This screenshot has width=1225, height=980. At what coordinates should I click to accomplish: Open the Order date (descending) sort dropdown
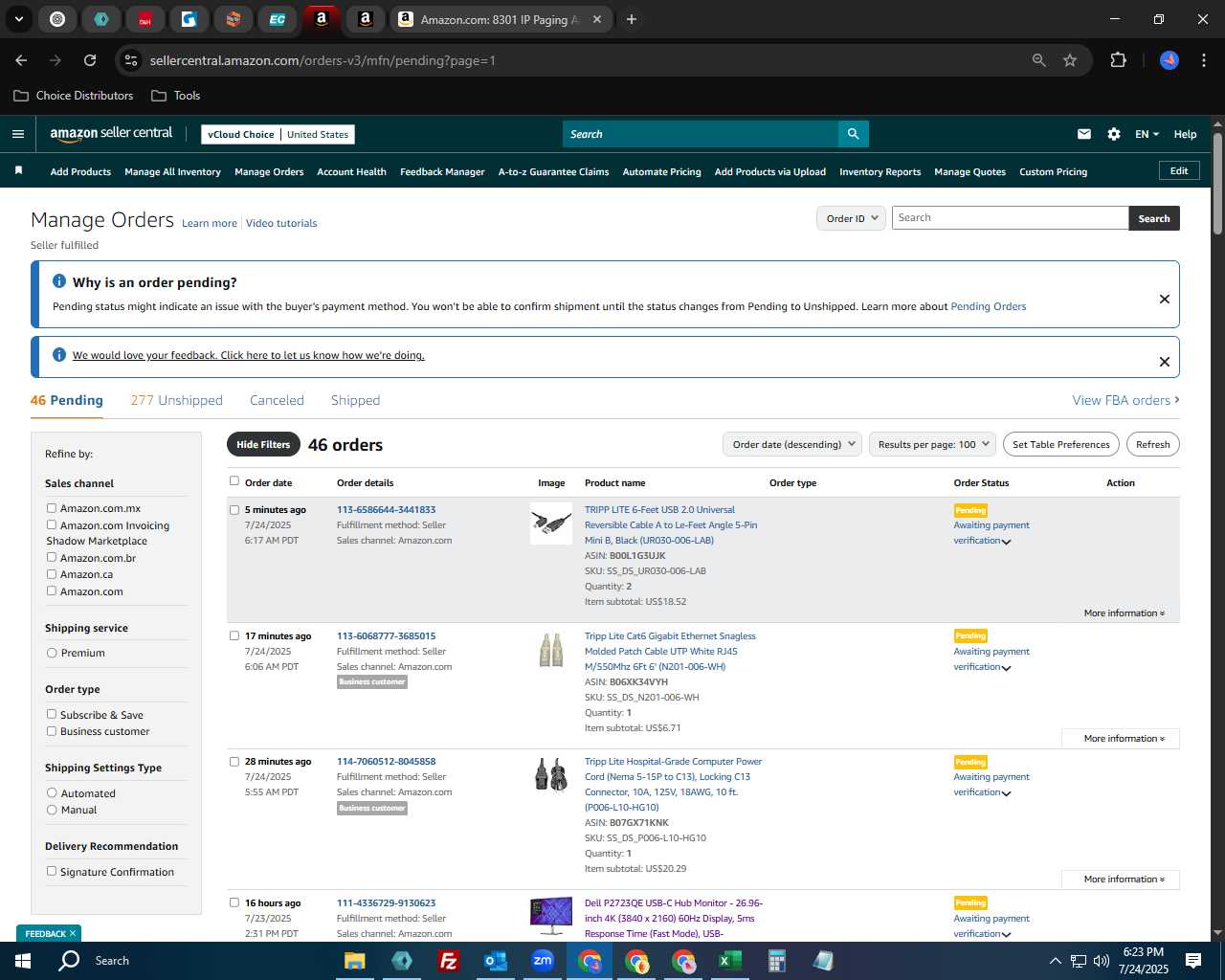coord(792,444)
